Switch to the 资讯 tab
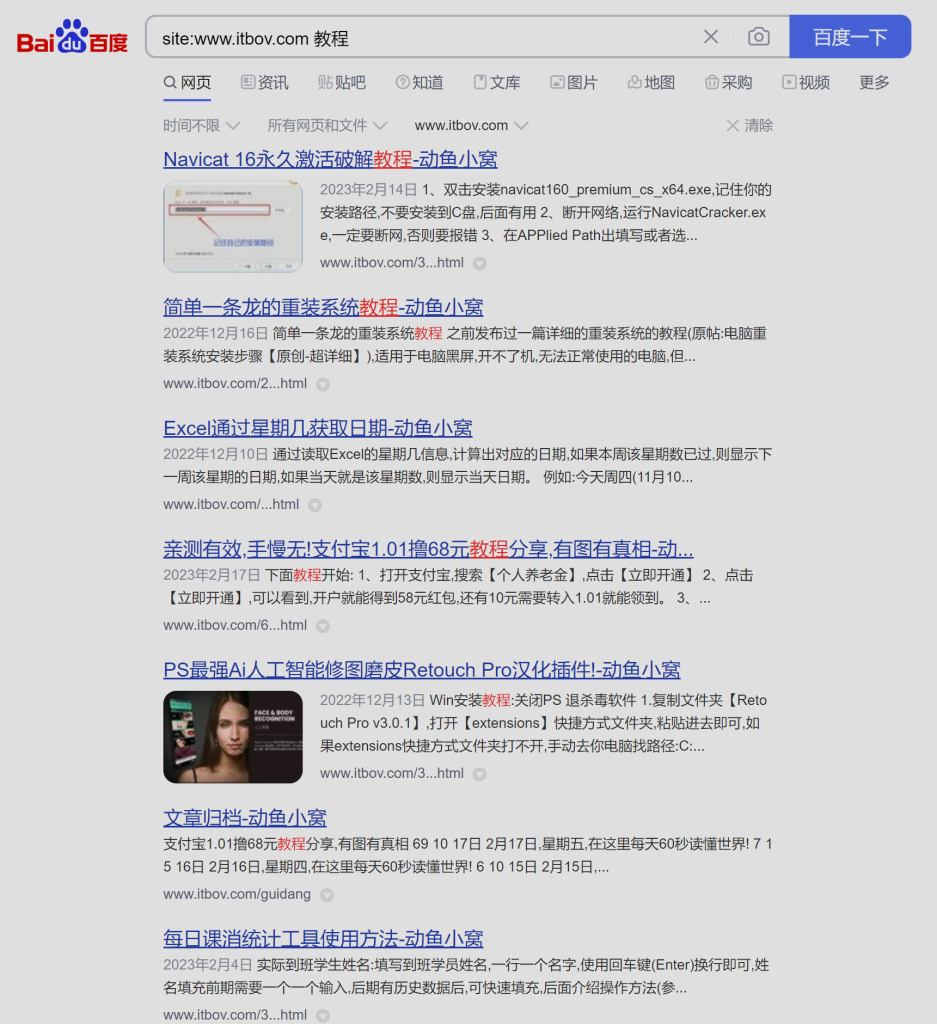 coord(264,83)
